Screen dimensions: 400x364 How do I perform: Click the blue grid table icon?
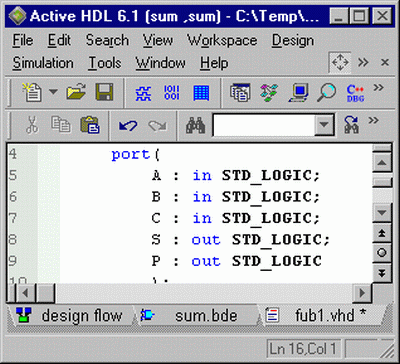click(x=201, y=93)
